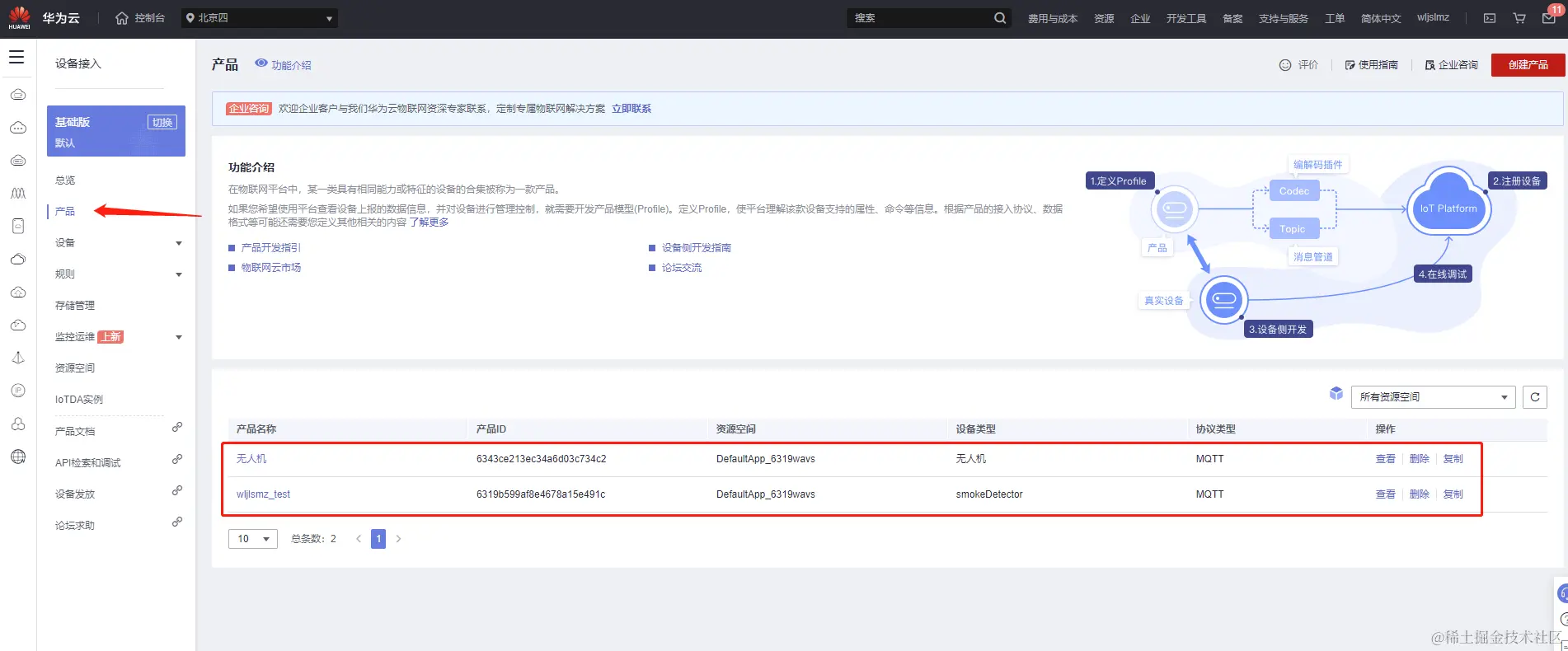Select page 1 in pagination
Image resolution: width=1568 pixels, height=651 pixels.
pyautogui.click(x=378, y=539)
